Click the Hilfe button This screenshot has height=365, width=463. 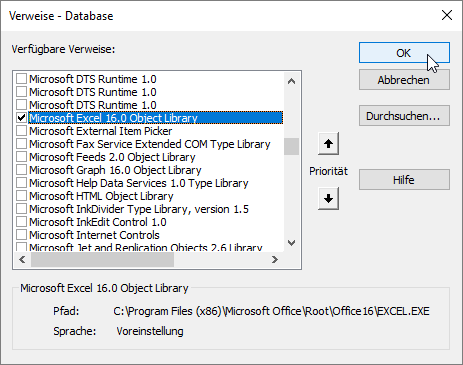[x=404, y=180]
